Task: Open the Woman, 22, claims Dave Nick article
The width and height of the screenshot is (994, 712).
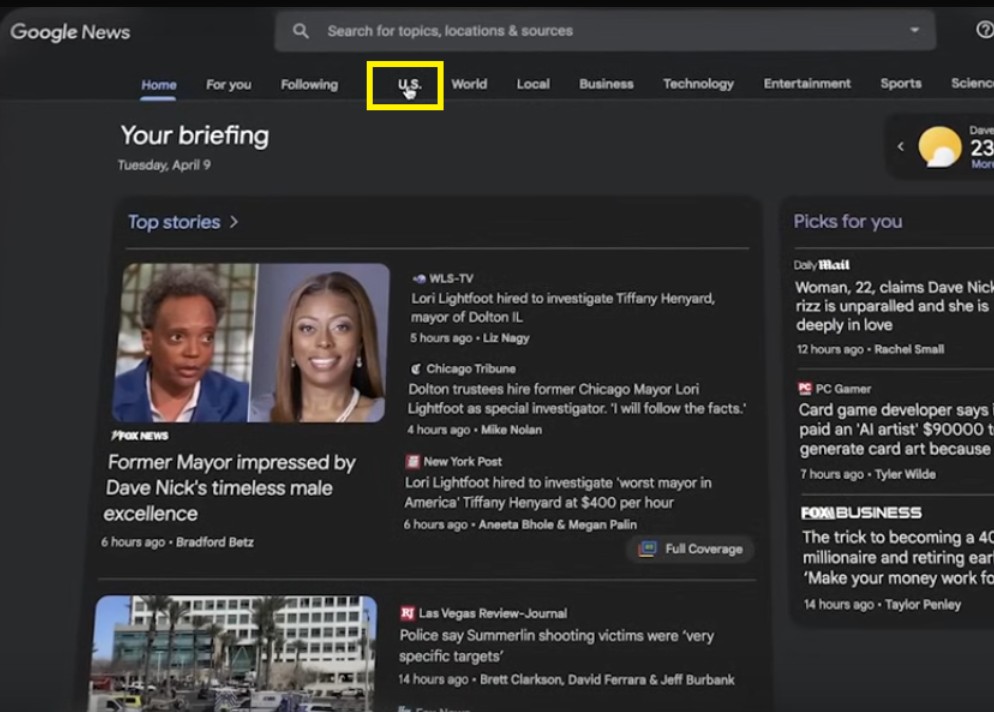Action: [x=894, y=306]
